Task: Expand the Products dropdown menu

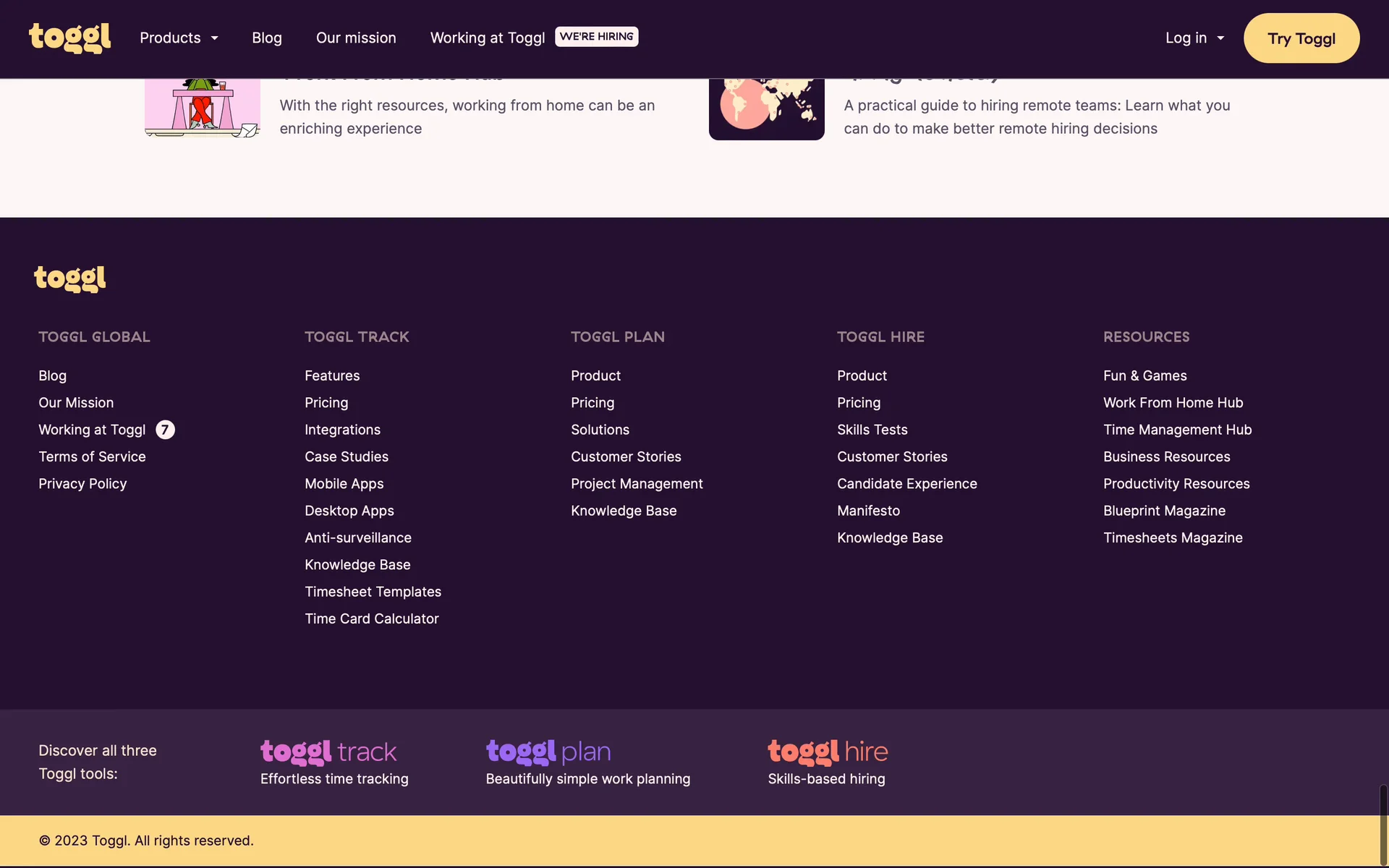Action: tap(179, 38)
